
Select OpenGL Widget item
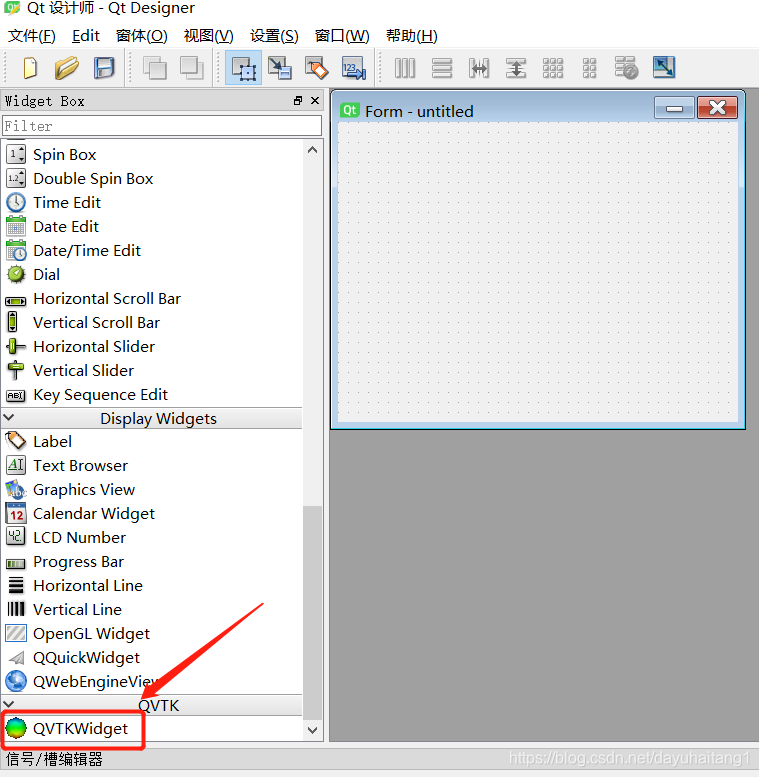pyautogui.click(x=152, y=634)
